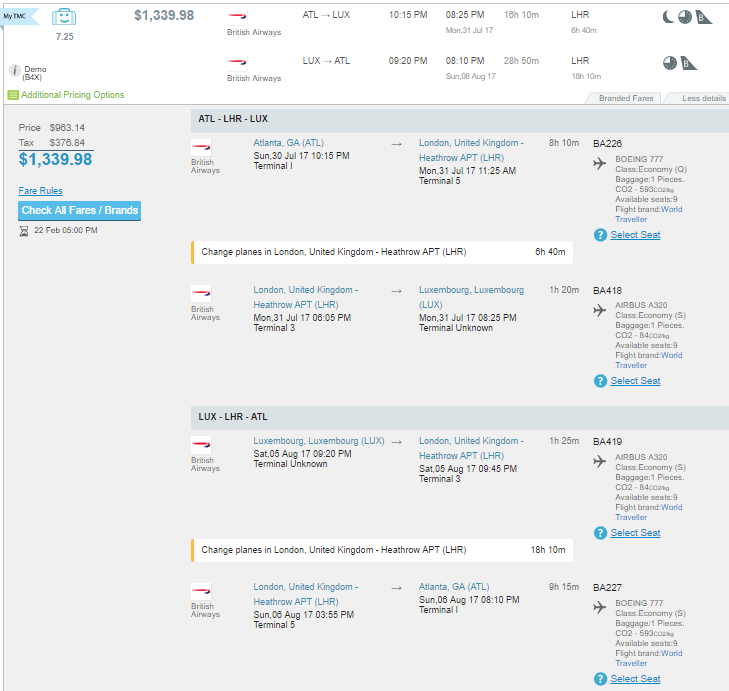The image size is (729, 691).
Task: Click the Price $963.14 line
Action: tap(52, 127)
